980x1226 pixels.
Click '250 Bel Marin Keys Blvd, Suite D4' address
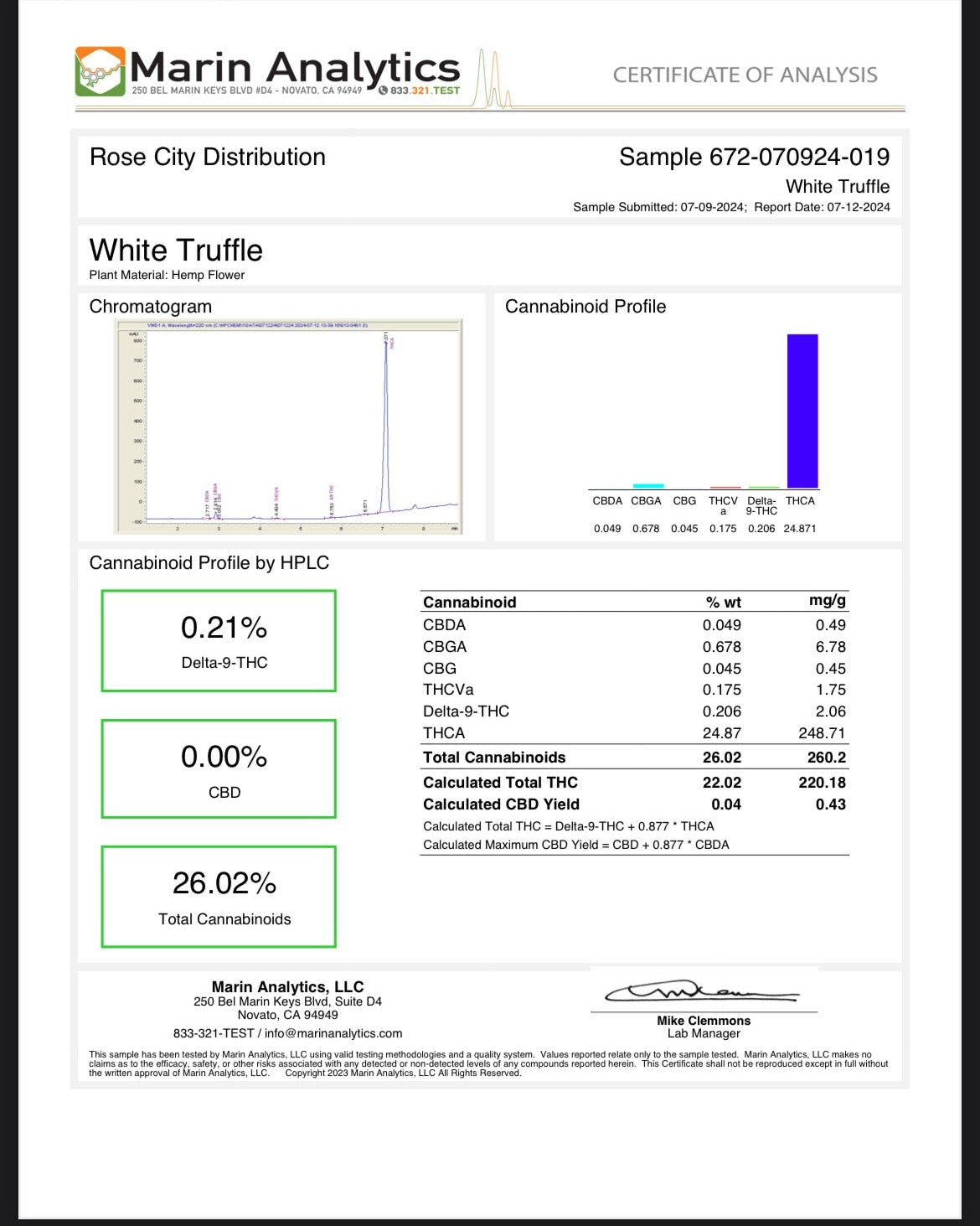288,1001
